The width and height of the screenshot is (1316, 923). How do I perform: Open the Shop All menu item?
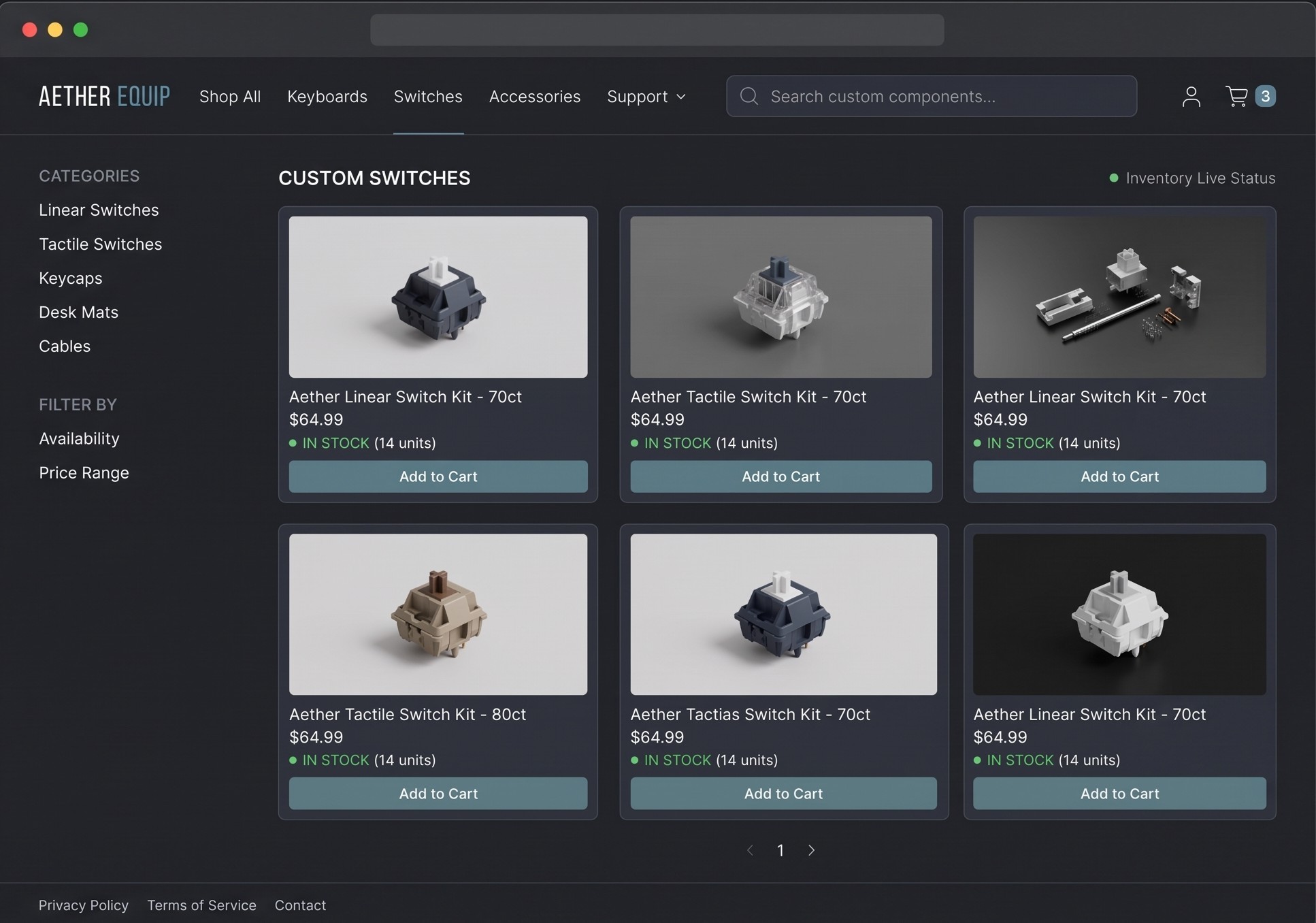click(230, 97)
